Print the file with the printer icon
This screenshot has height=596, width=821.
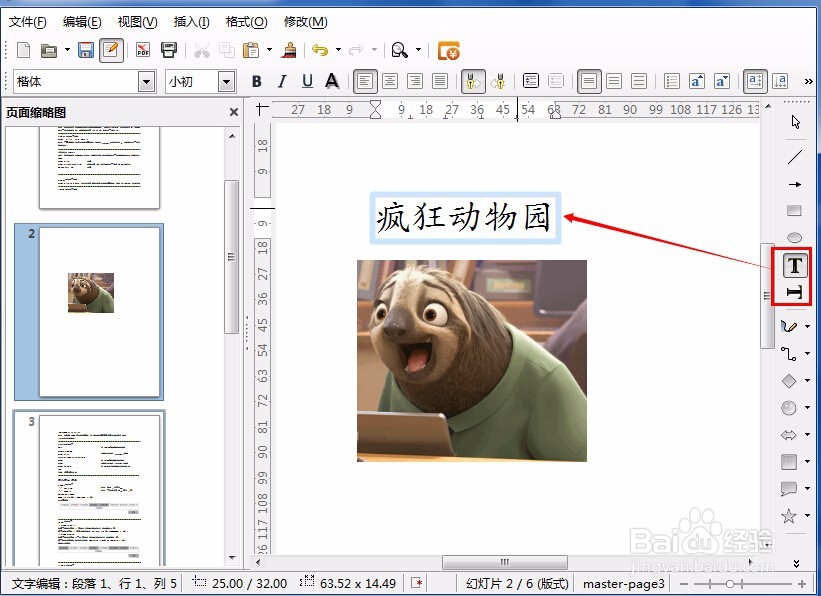(x=169, y=51)
